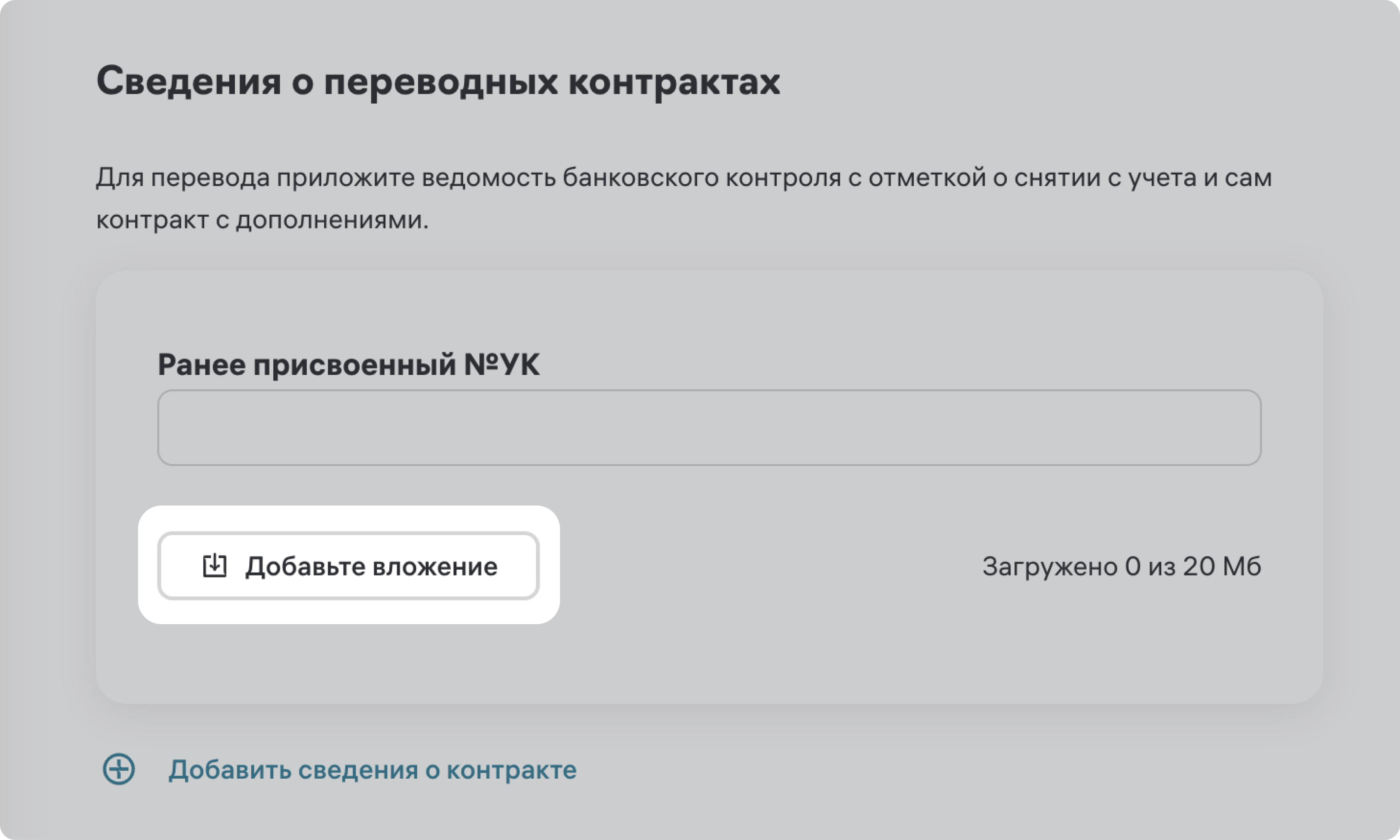The image size is (1400, 840).
Task: Click the word "контракте" in the bottom link
Action: point(511,770)
